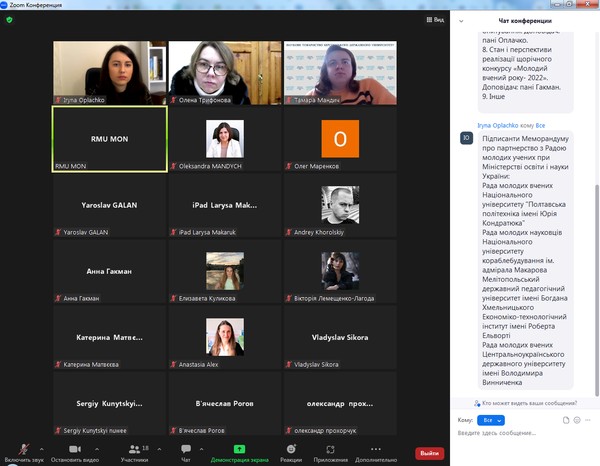Open the Кому recipient dropdown set to Все
600x466 pixels.
click(488, 420)
